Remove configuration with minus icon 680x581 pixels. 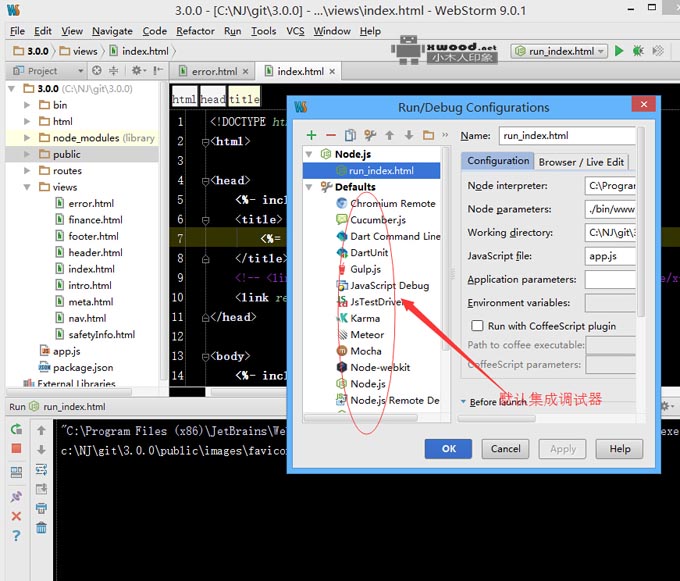coord(330,135)
